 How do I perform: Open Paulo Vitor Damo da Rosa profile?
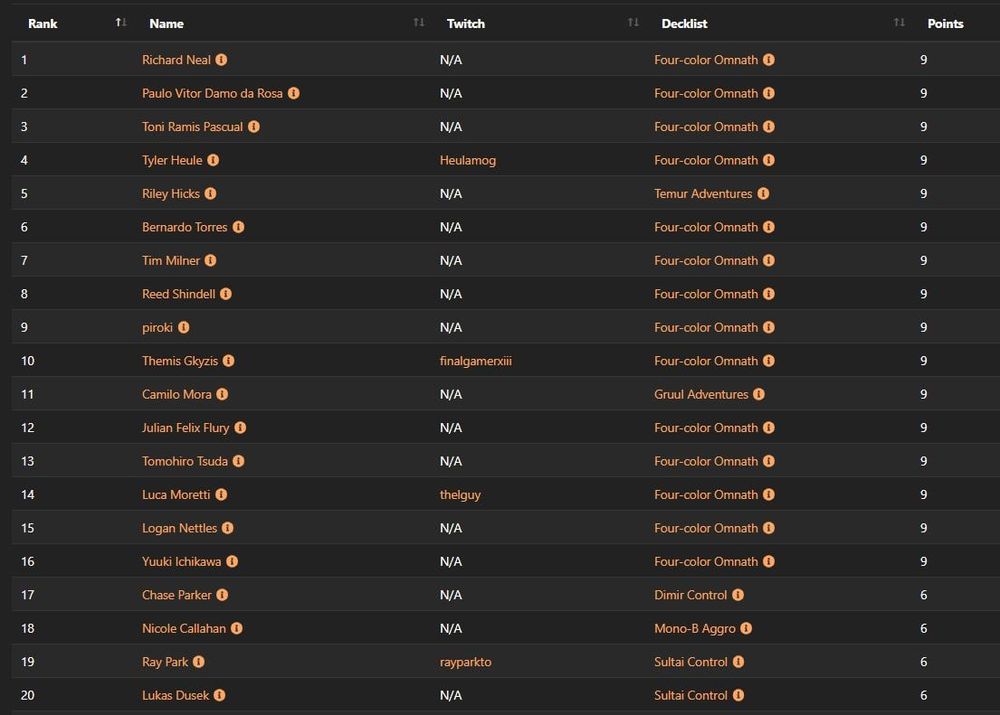212,93
